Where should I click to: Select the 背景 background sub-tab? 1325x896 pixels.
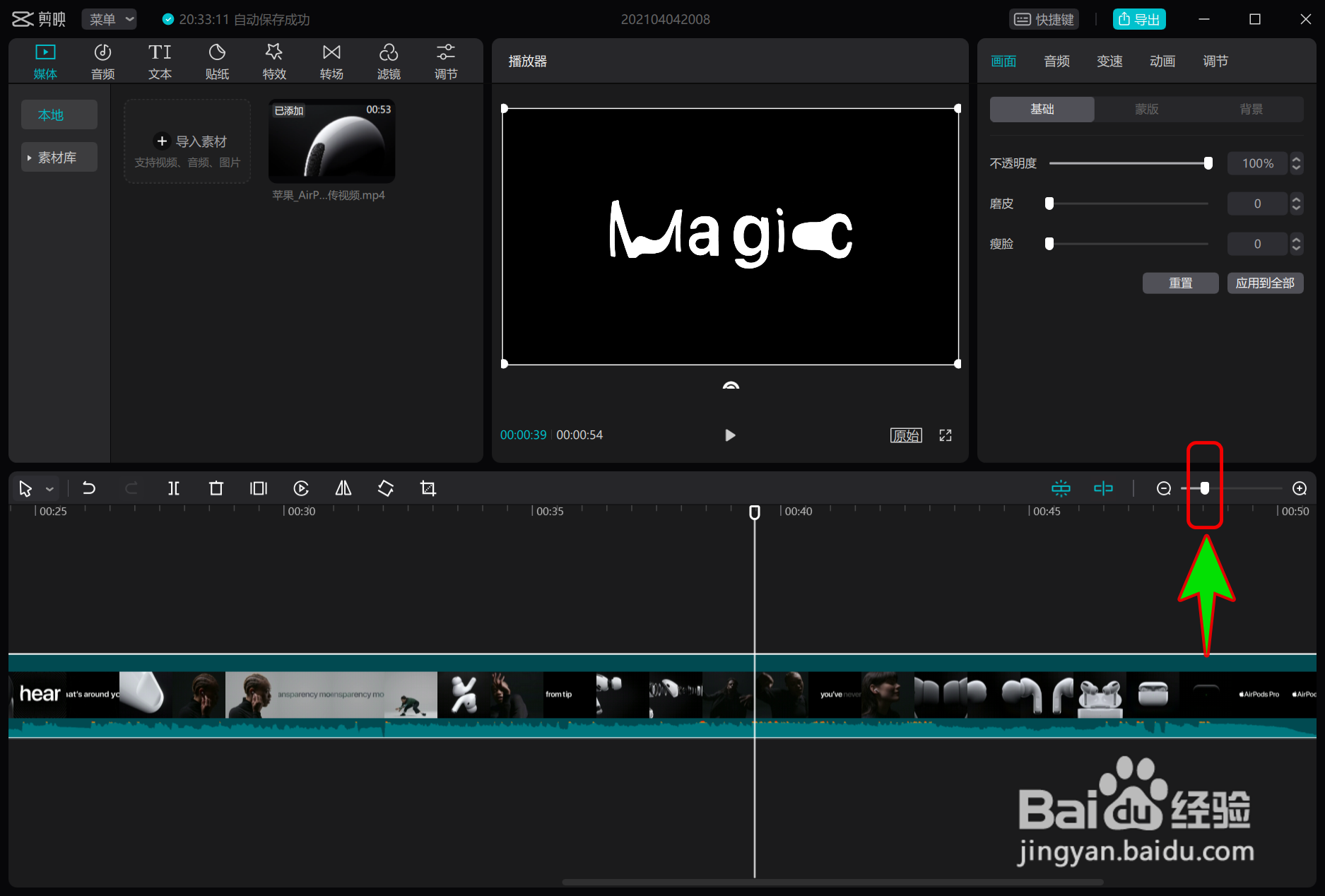(x=1251, y=109)
